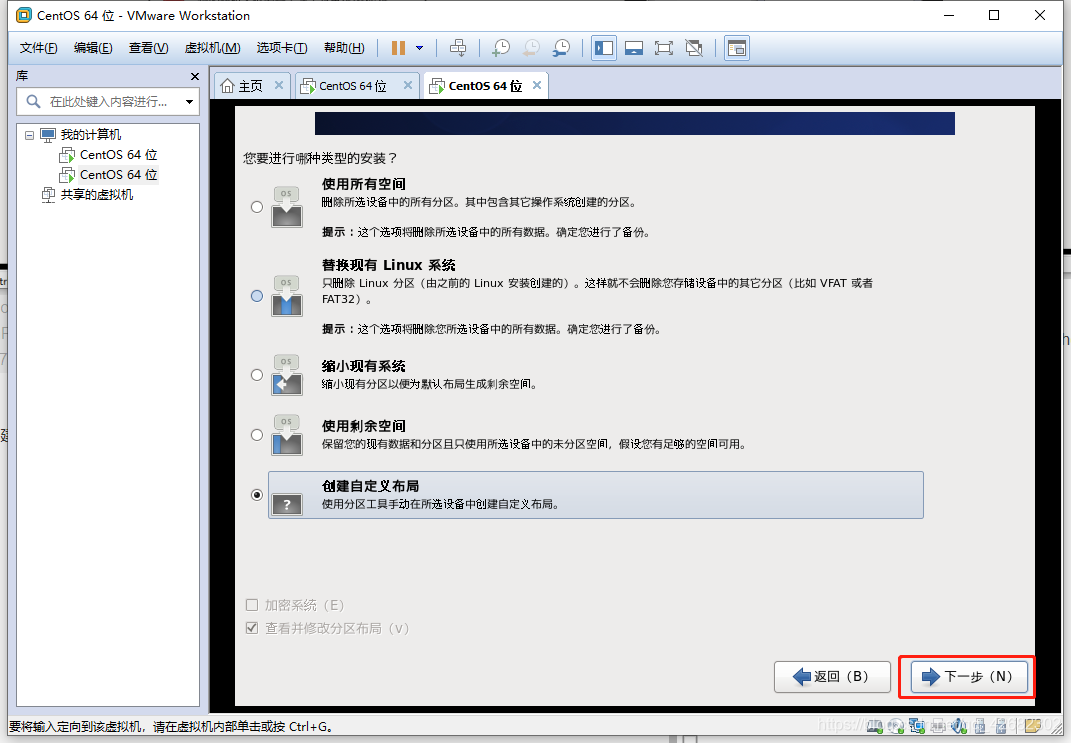Click the hard disk status bar icon

pos(874,726)
